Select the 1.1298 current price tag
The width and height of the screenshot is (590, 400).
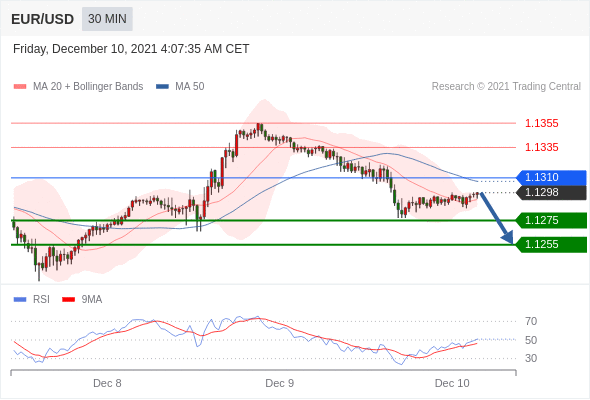551,192
